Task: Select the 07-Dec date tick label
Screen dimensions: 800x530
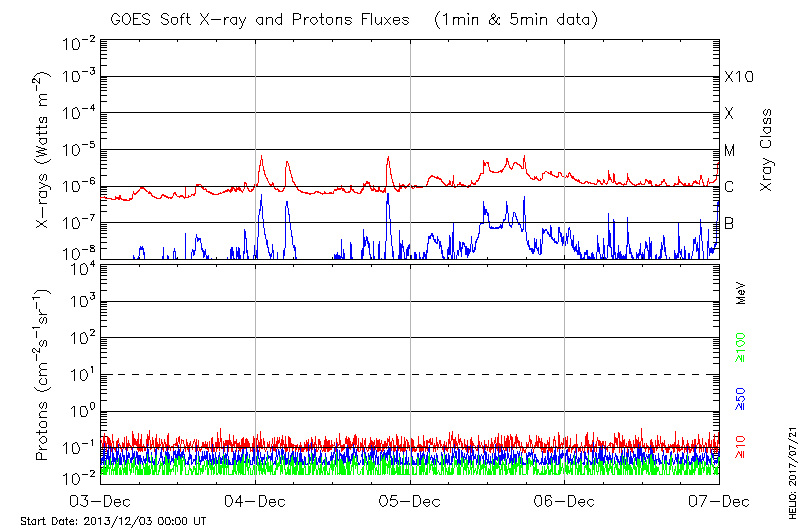Action: click(718, 500)
